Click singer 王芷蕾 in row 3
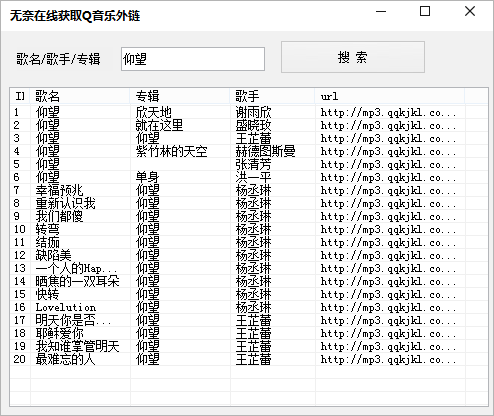The height and width of the screenshot is (416, 494). (253, 139)
